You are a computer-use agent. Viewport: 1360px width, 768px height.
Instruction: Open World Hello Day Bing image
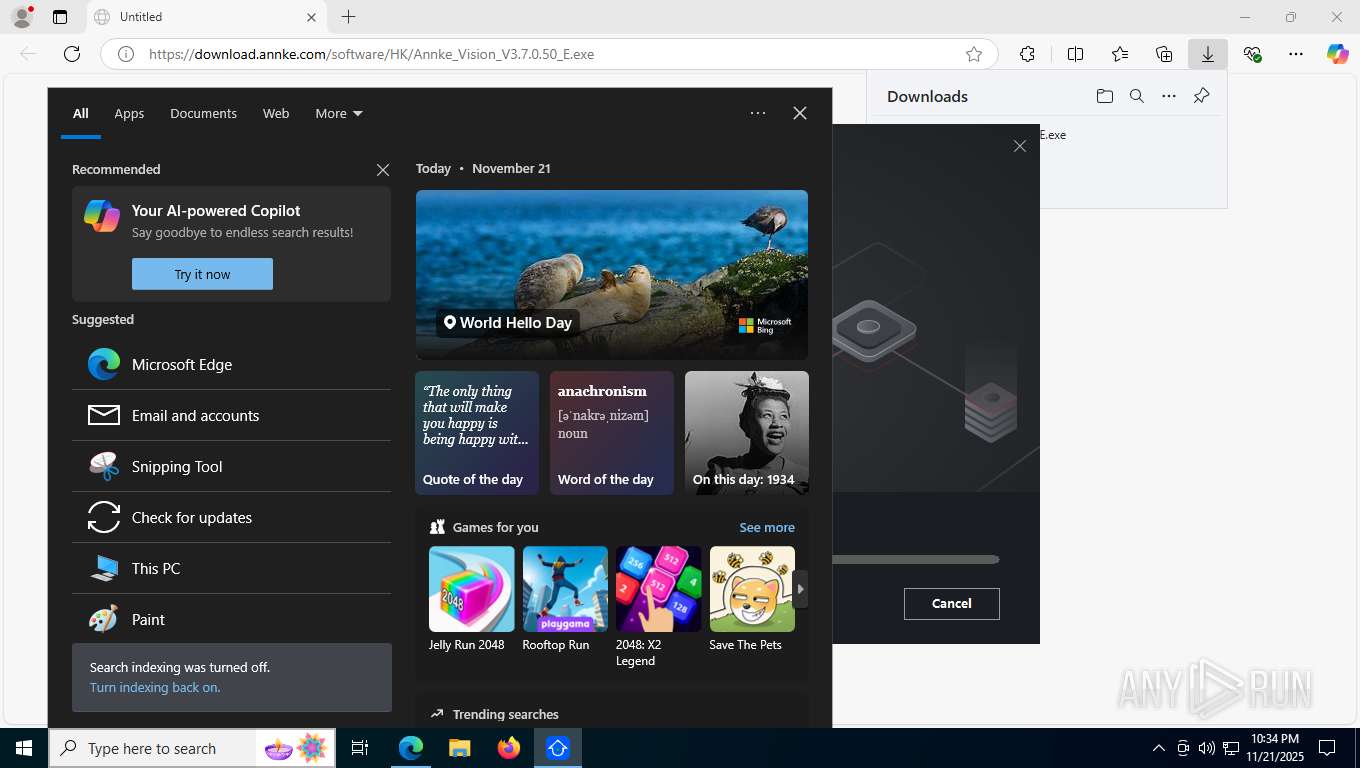point(612,275)
